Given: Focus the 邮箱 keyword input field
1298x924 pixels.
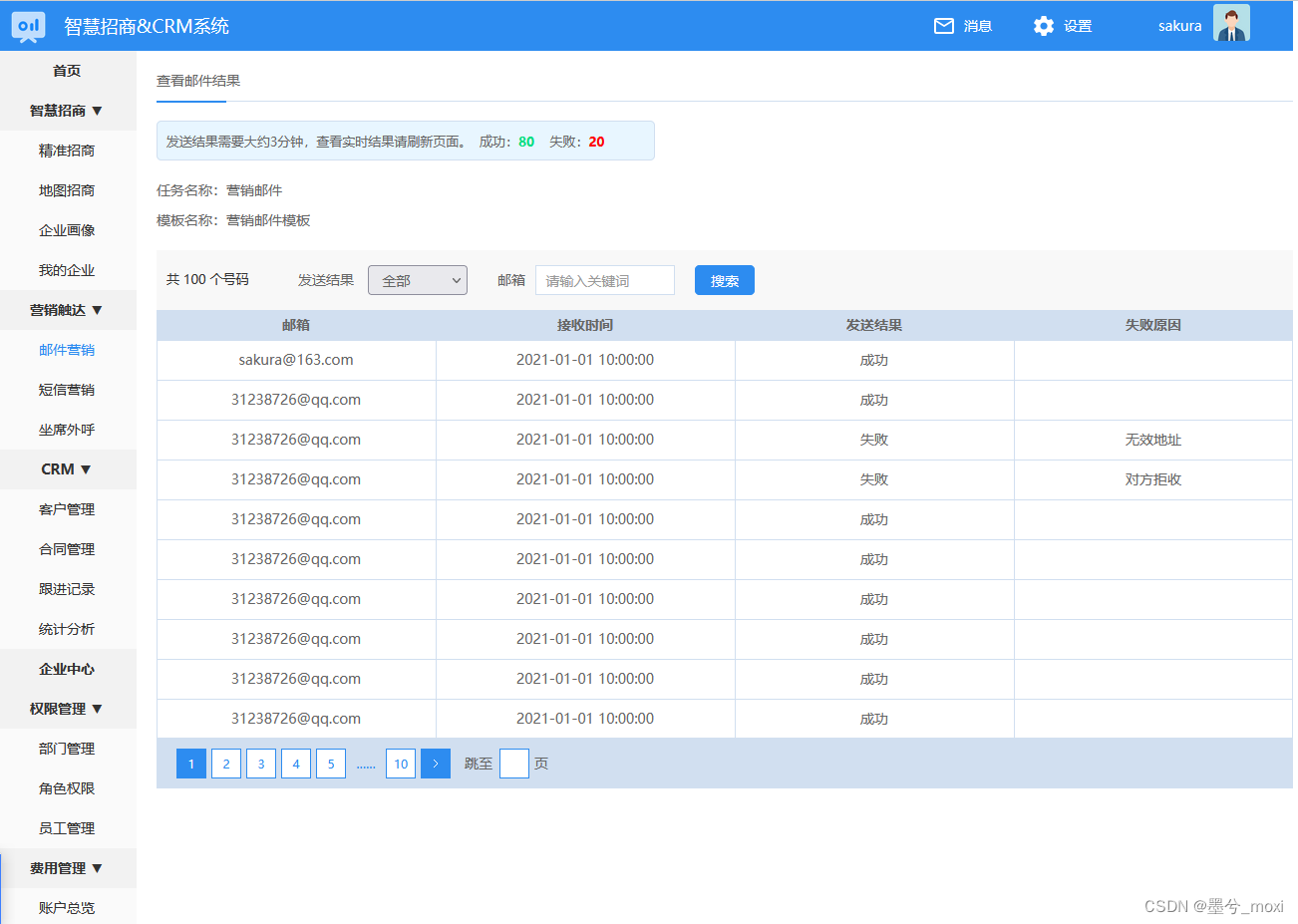Looking at the screenshot, I should 605,280.
